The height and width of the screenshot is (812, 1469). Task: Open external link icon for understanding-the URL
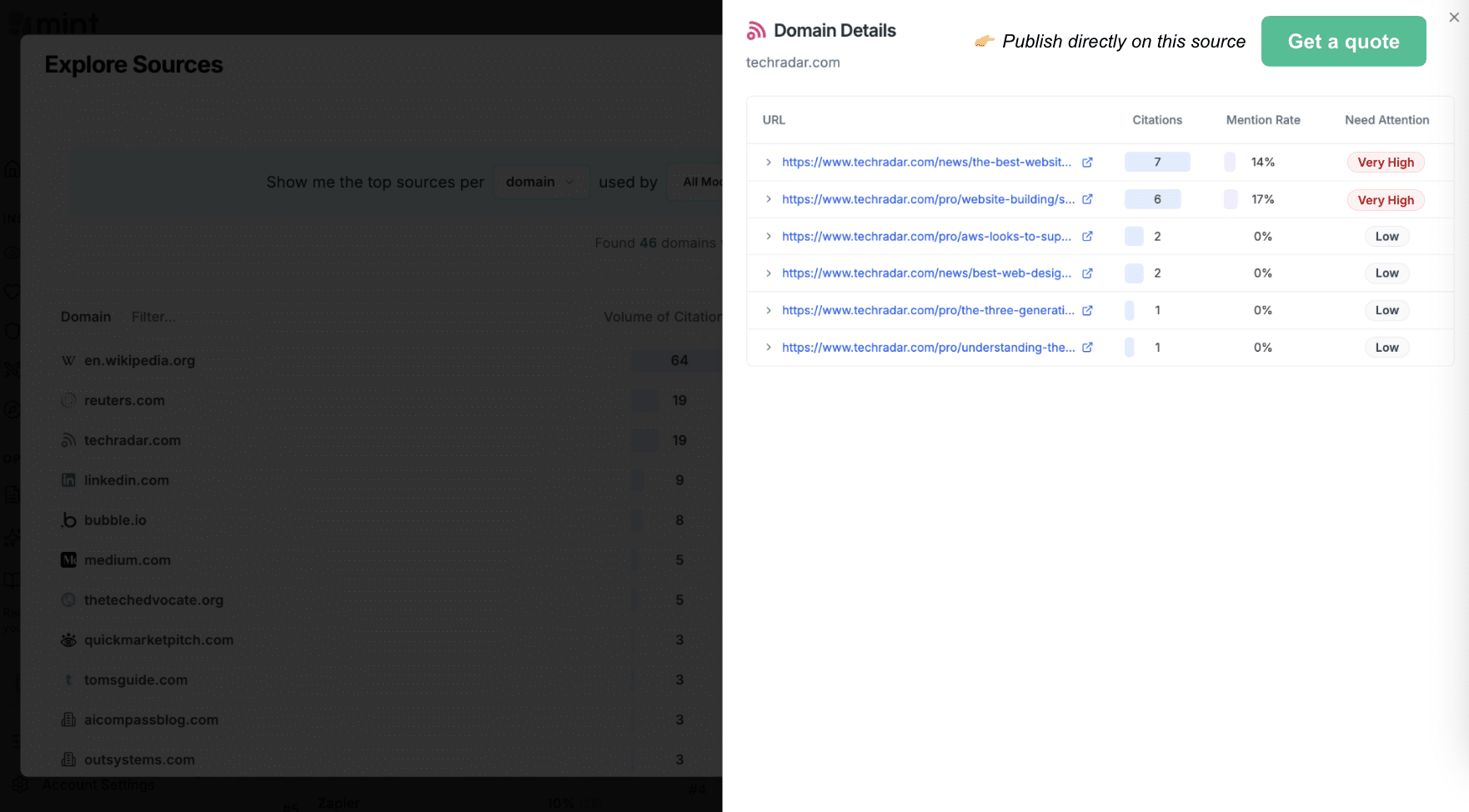[1087, 348]
